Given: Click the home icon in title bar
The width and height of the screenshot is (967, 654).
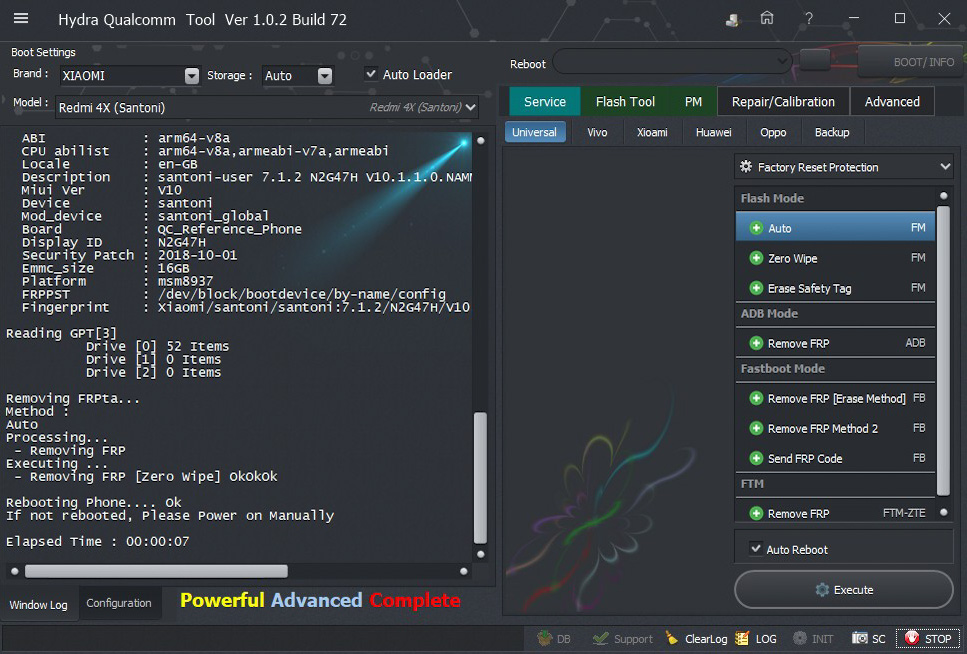Looking at the screenshot, I should (767, 18).
